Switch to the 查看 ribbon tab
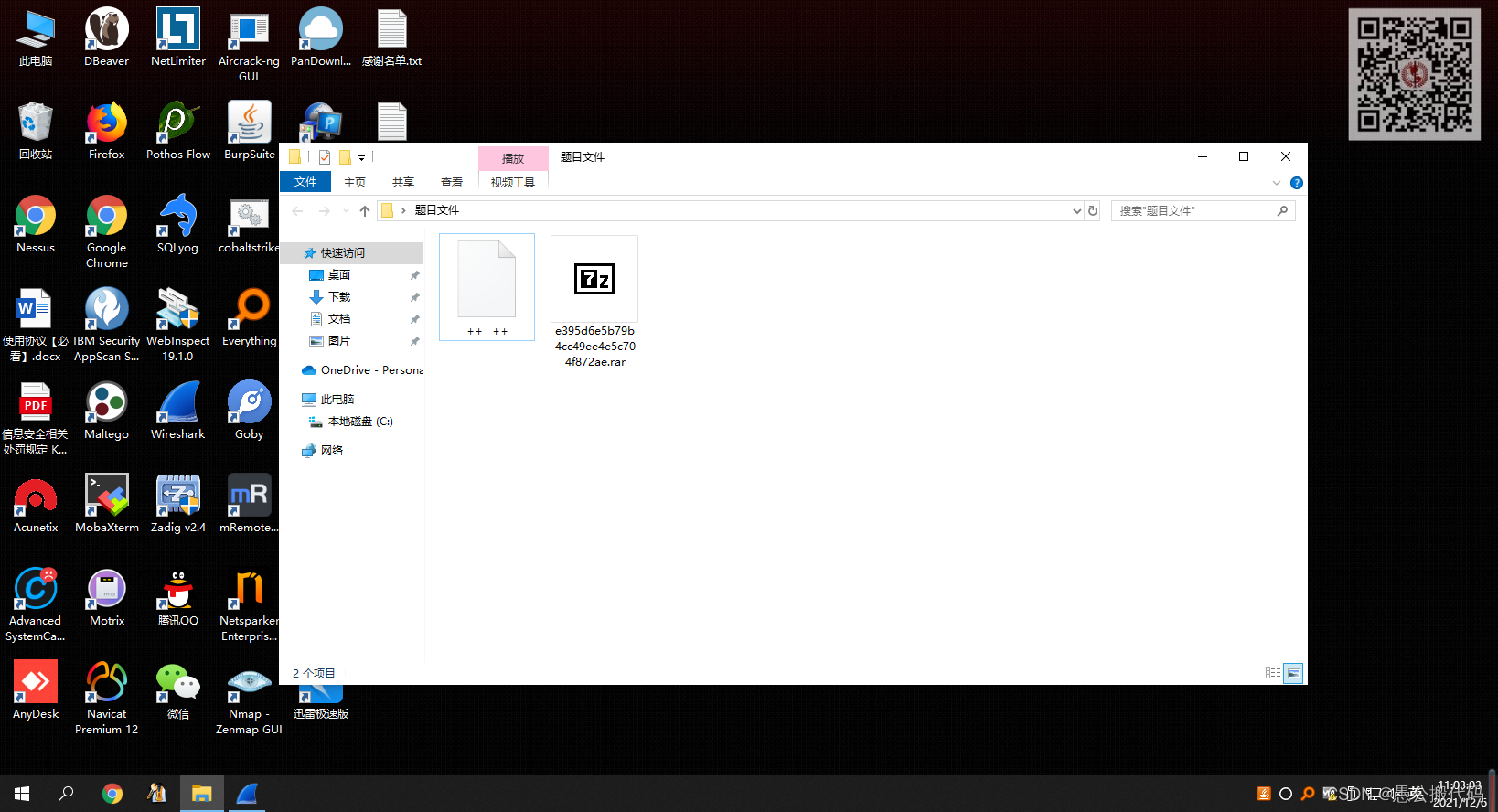This screenshot has width=1498, height=812. coord(452,182)
